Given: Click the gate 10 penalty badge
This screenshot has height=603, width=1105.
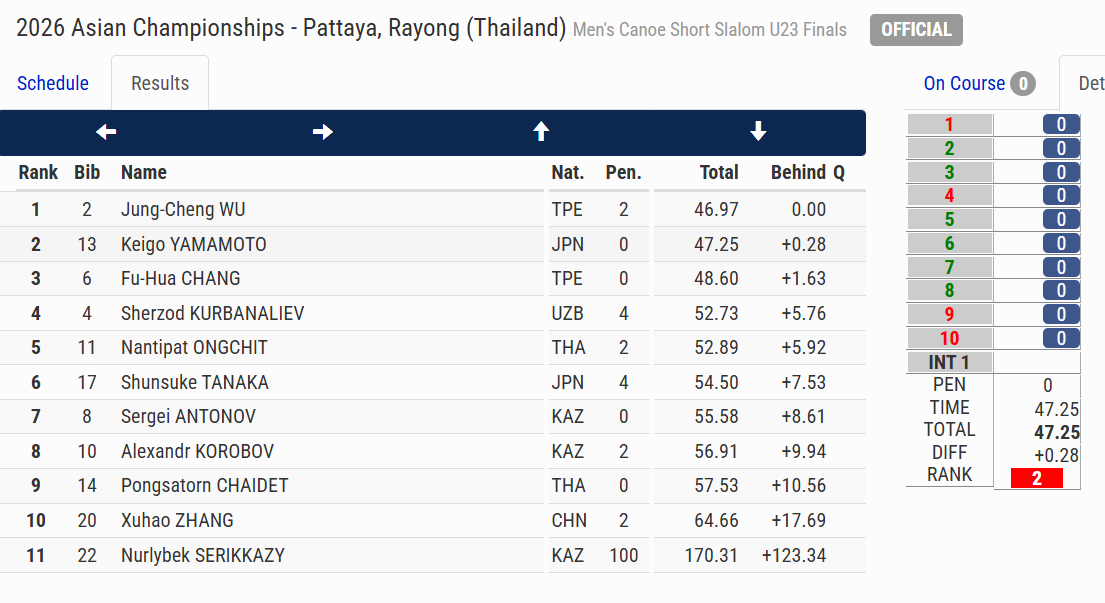Looking at the screenshot, I should (1061, 338).
